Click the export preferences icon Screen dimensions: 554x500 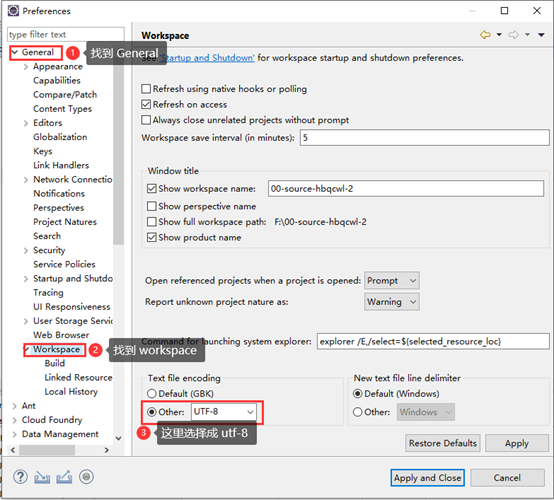tap(64, 477)
